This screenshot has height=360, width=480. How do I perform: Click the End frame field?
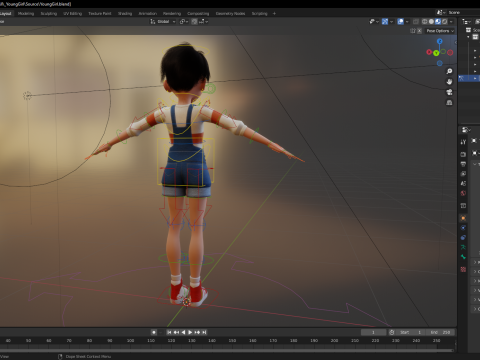coord(441,332)
